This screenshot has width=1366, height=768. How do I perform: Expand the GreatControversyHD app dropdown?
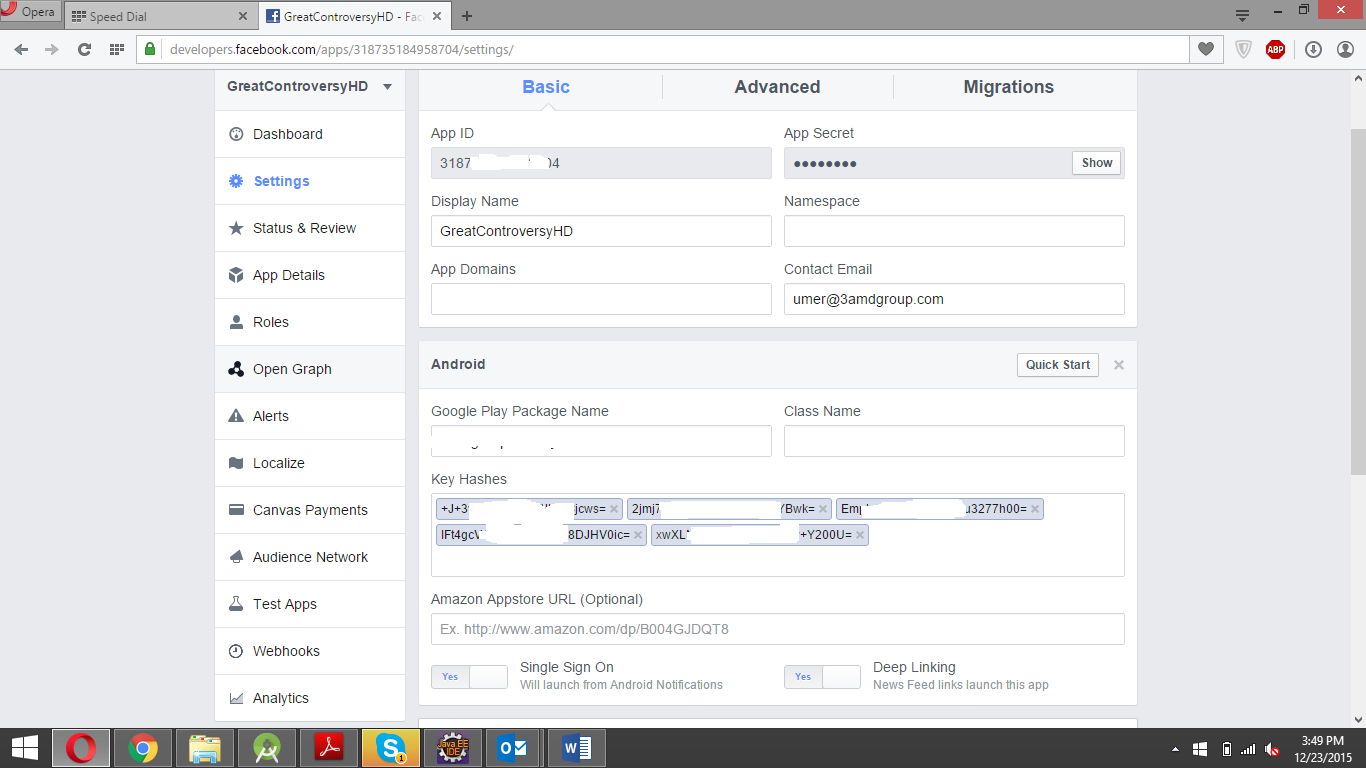tap(387, 87)
